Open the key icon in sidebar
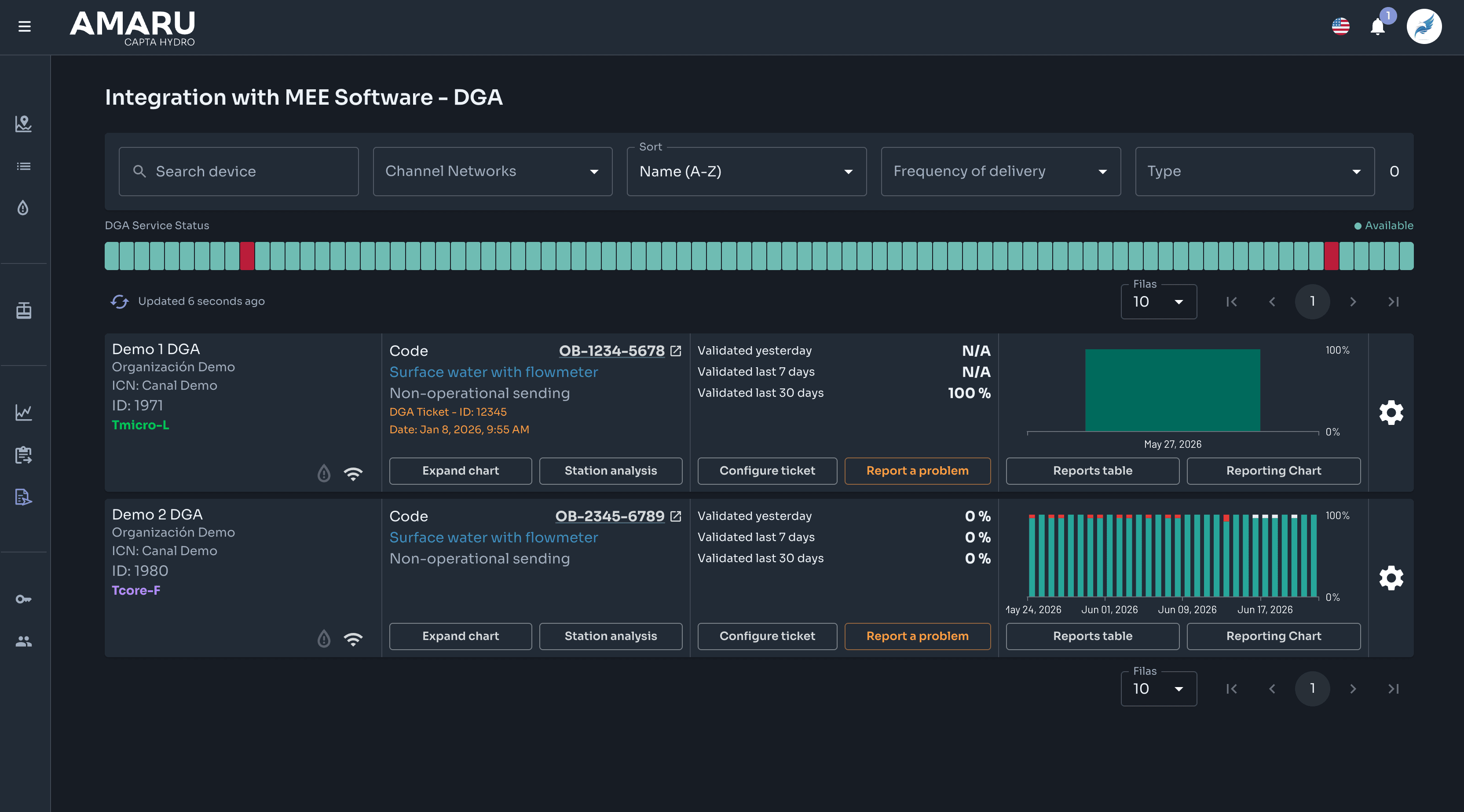The image size is (1464, 812). pos(23,599)
